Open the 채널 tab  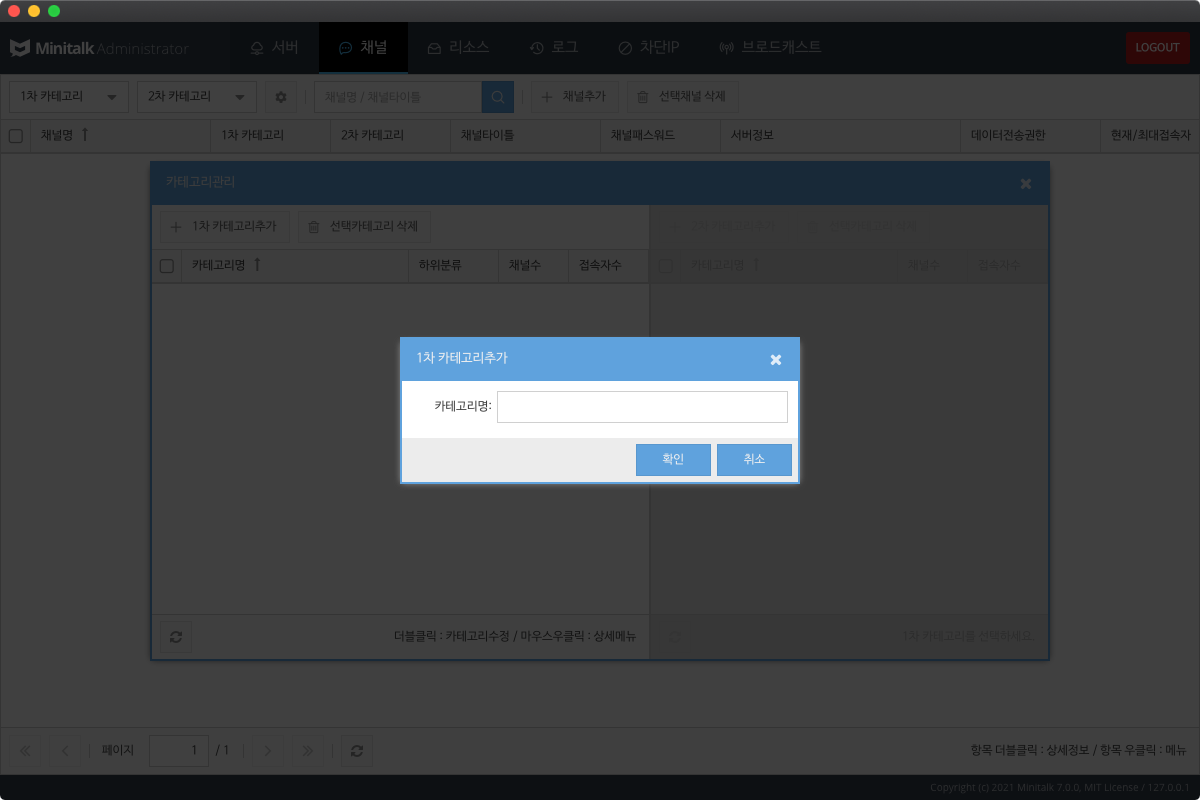click(363, 47)
